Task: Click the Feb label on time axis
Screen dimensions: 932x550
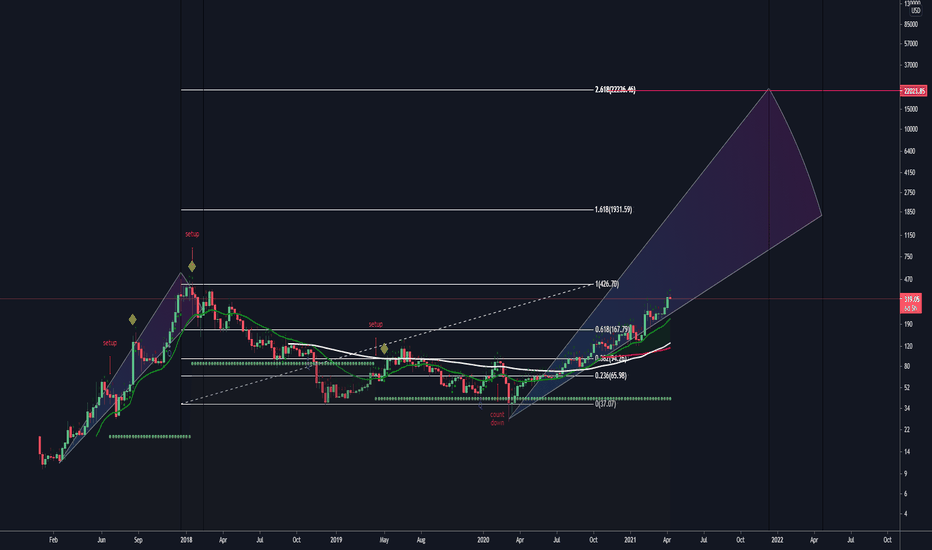Action: click(x=53, y=540)
